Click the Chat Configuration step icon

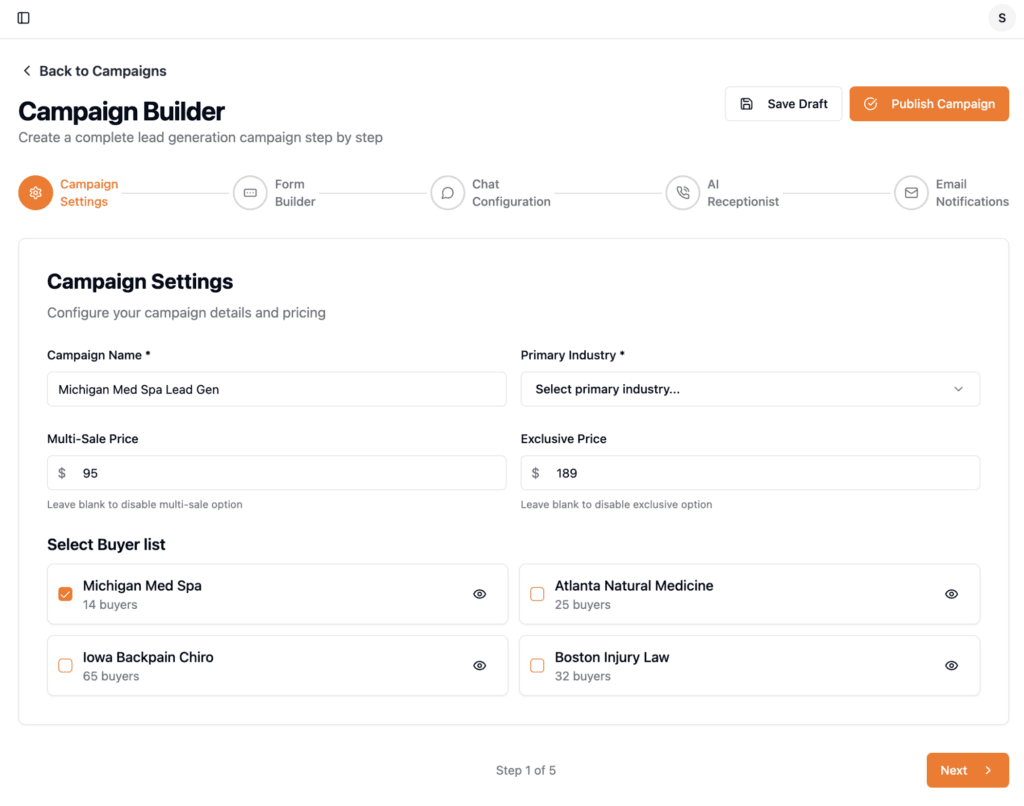448,192
